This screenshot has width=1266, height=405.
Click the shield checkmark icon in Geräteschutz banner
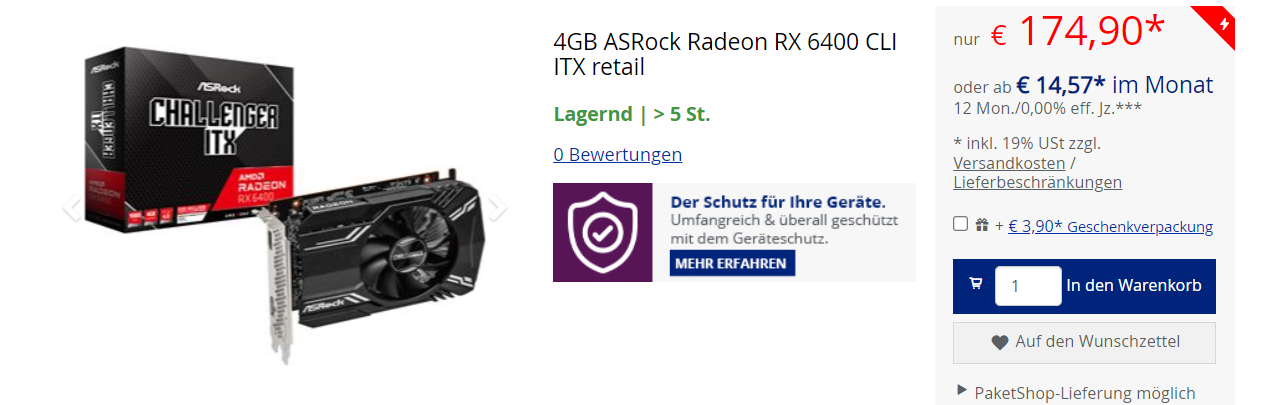pyautogui.click(x=602, y=232)
